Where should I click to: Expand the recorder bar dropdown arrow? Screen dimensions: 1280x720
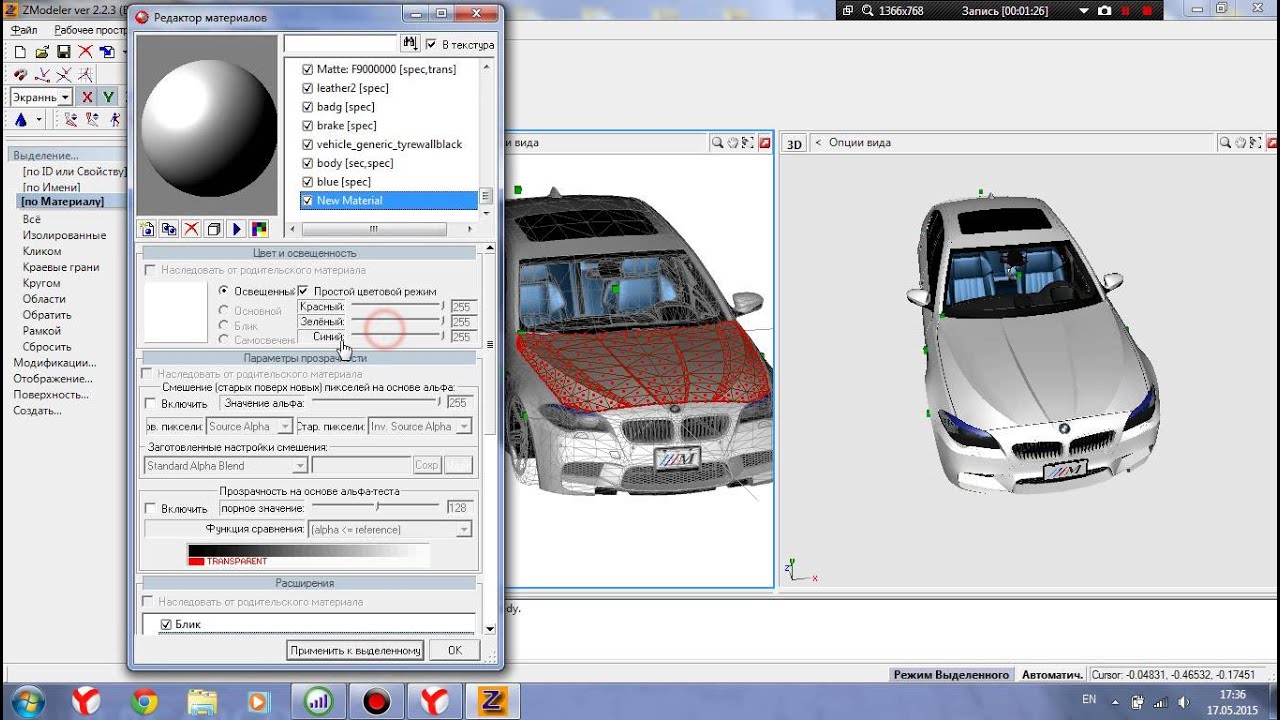pos(1086,10)
